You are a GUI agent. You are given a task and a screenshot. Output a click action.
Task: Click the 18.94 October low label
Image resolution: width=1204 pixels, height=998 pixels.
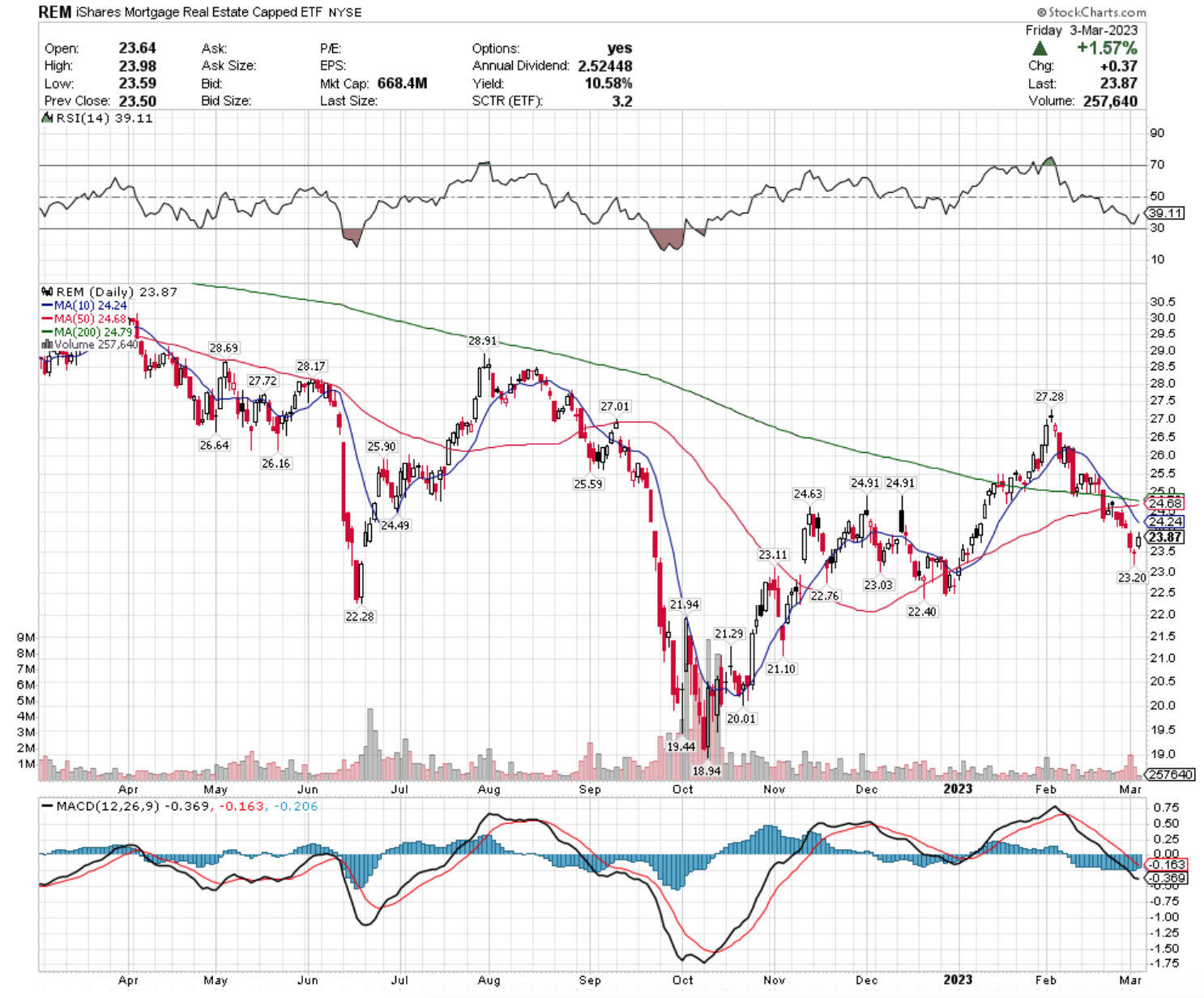707,770
